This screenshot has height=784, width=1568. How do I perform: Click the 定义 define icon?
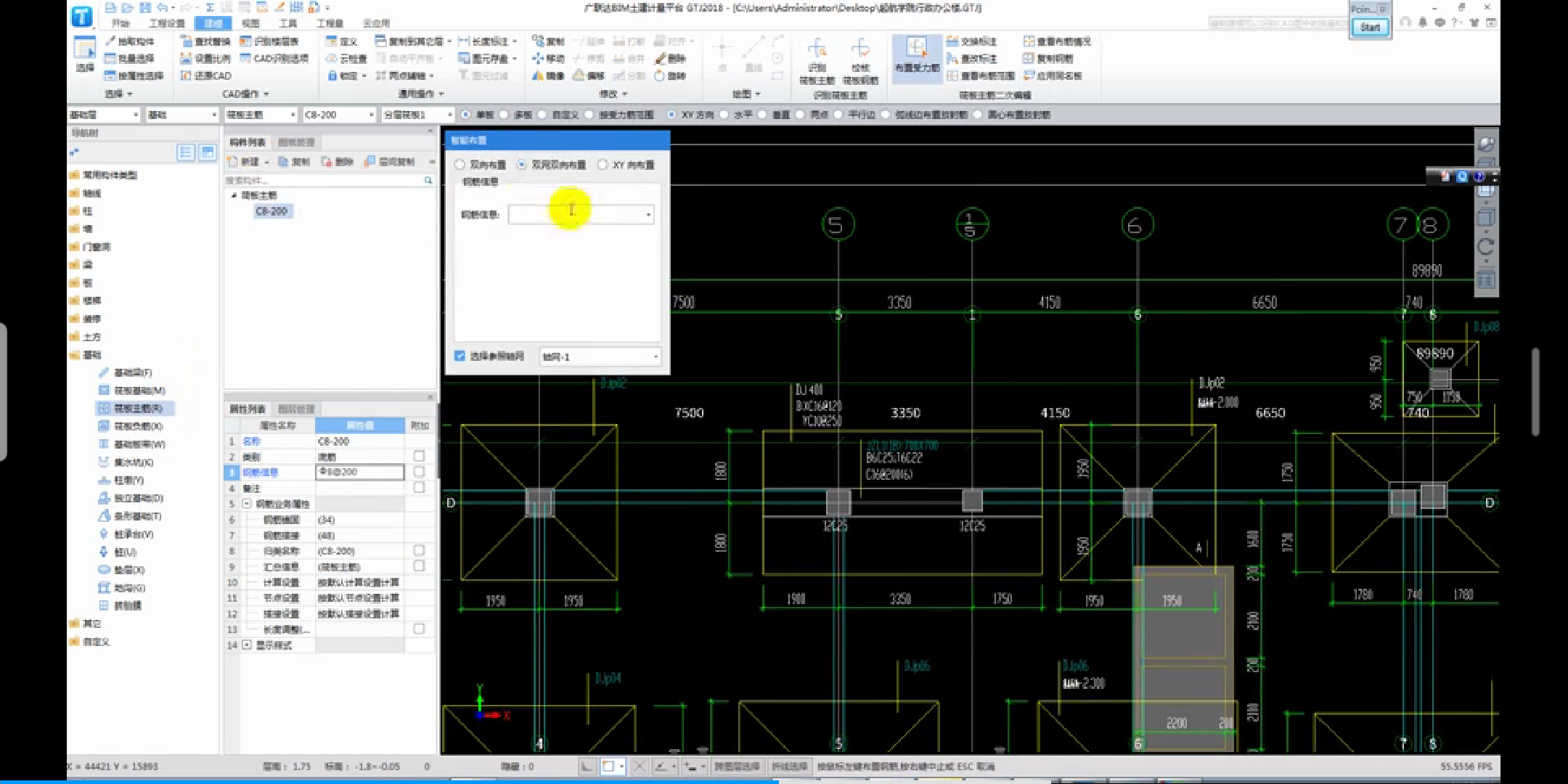point(332,41)
